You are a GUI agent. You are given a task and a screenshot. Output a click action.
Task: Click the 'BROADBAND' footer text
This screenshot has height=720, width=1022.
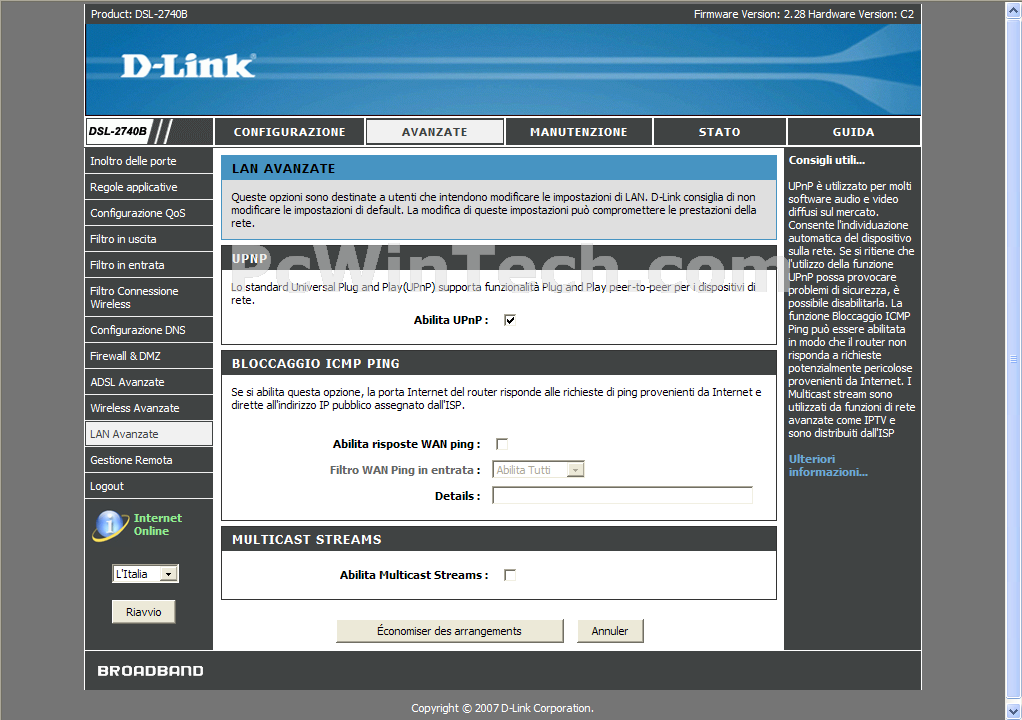[151, 671]
